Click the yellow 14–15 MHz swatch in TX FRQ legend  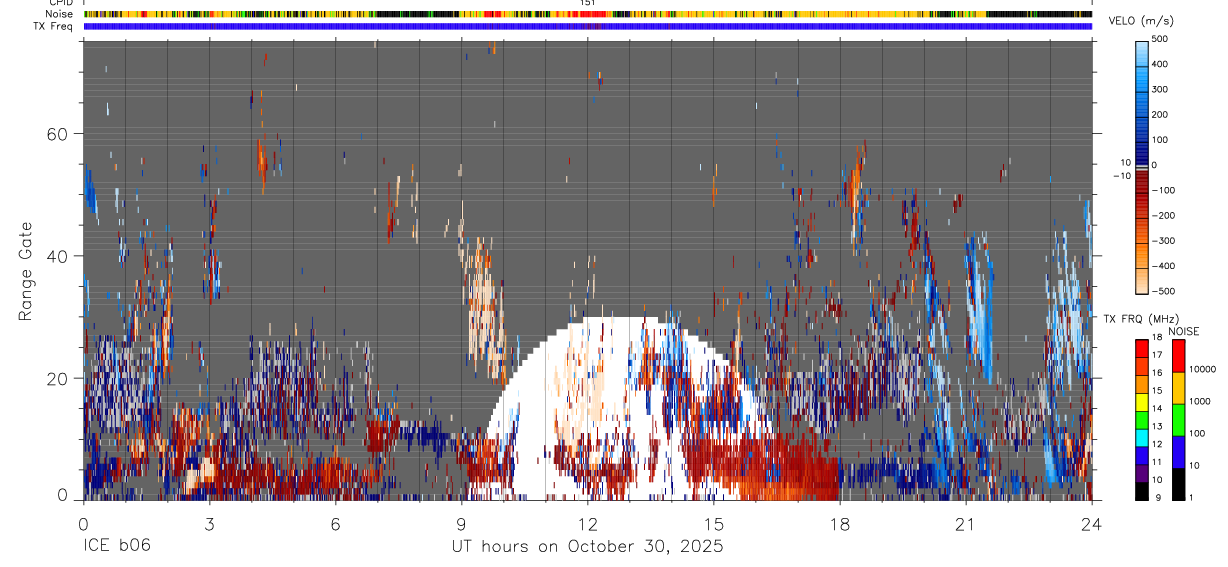(1142, 400)
